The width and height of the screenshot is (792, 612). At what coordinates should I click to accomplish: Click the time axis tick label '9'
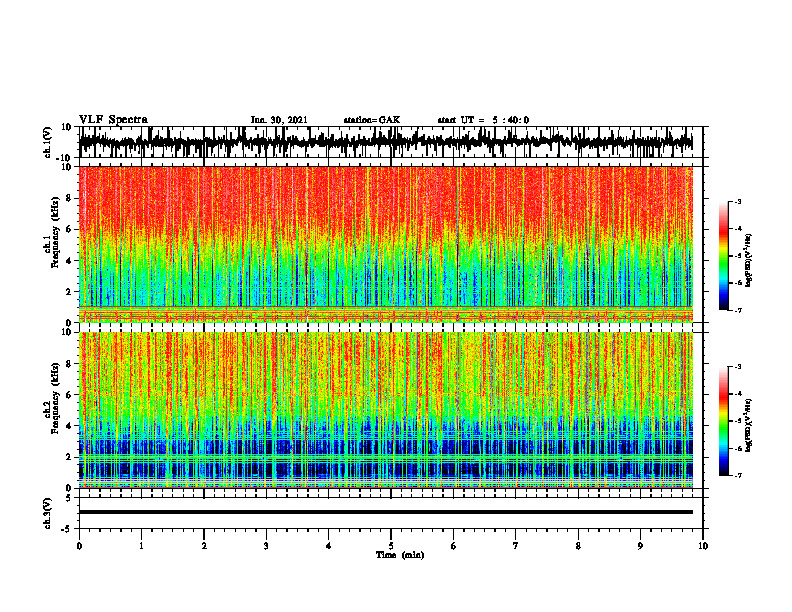pyautogui.click(x=640, y=546)
